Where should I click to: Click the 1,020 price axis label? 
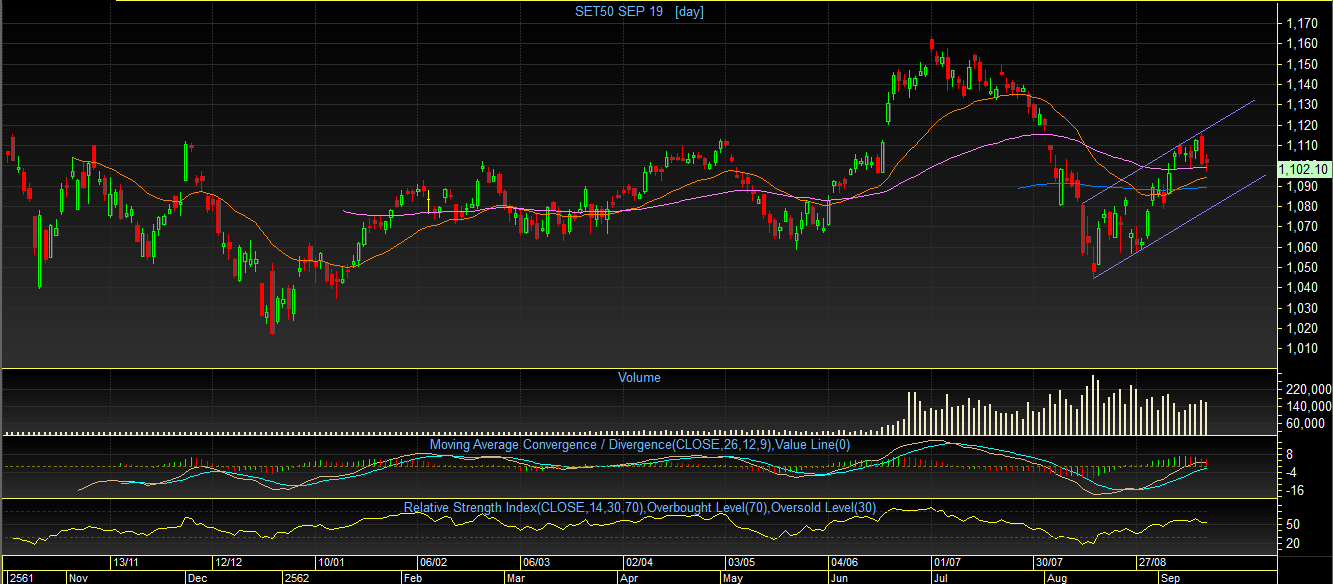[1302, 329]
